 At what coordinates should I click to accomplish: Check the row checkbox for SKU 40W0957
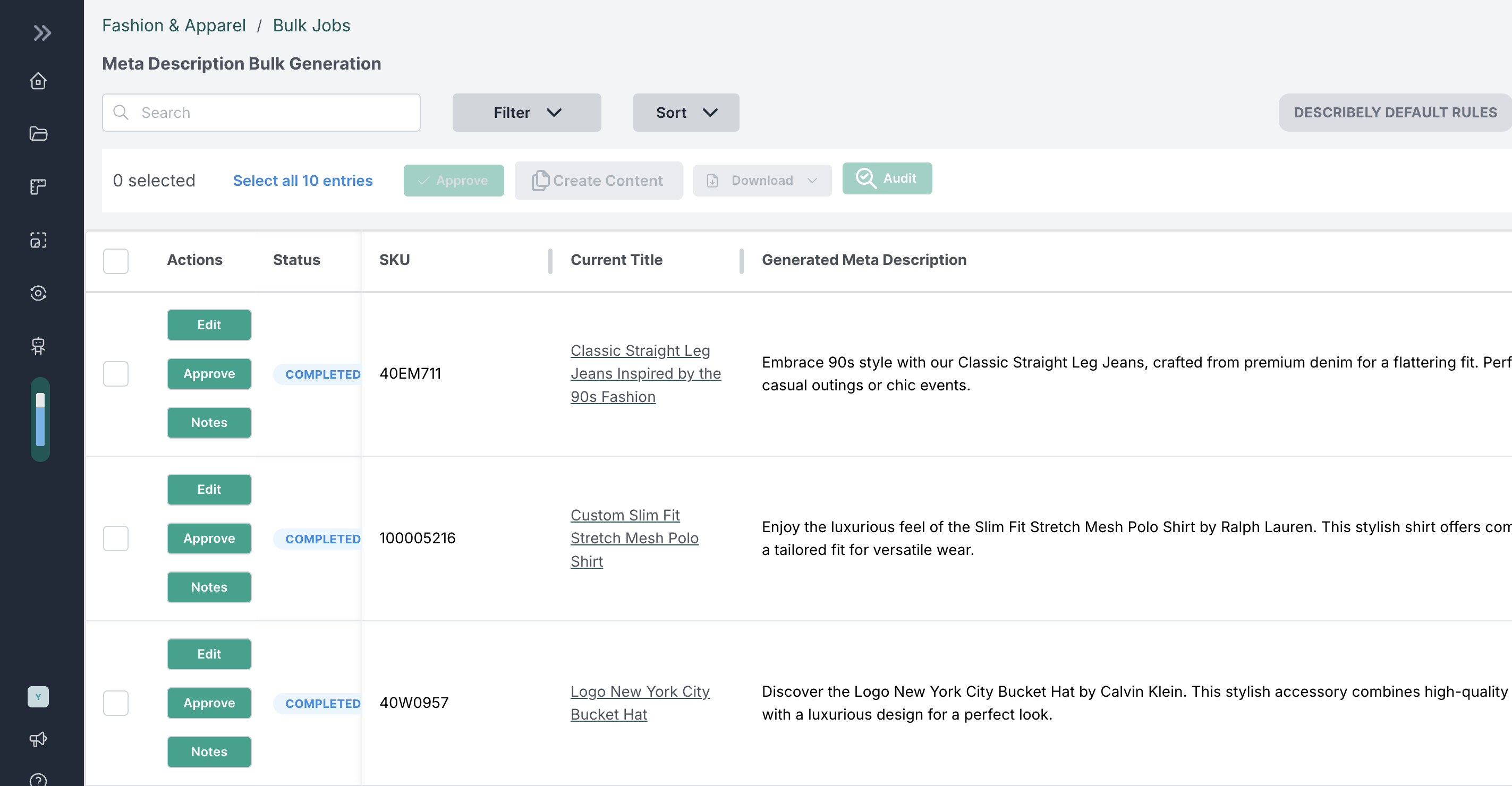(116, 703)
